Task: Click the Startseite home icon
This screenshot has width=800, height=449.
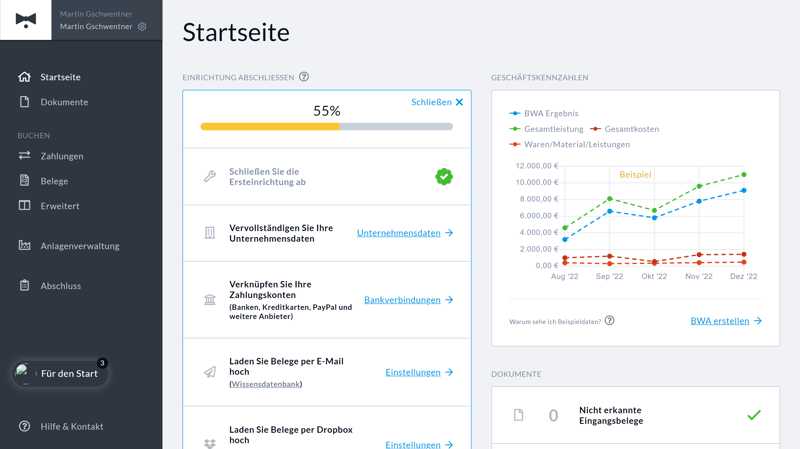Action: pyautogui.click(x=24, y=77)
